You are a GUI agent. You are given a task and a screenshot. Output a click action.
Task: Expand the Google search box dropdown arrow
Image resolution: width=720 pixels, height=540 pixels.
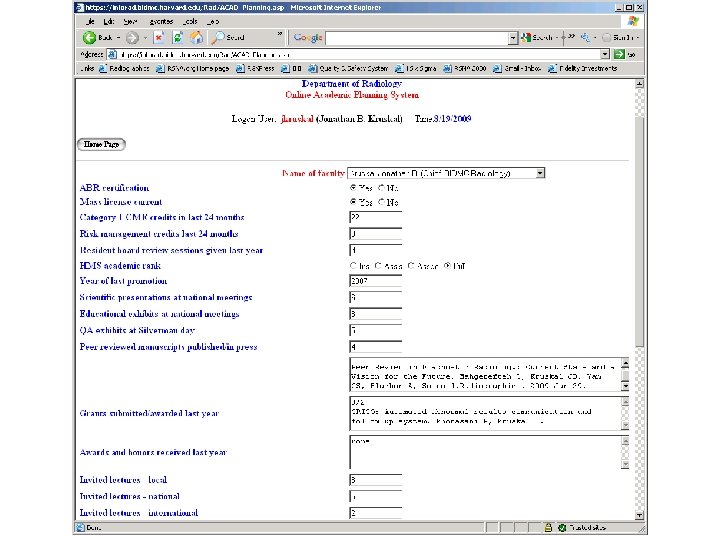point(513,38)
